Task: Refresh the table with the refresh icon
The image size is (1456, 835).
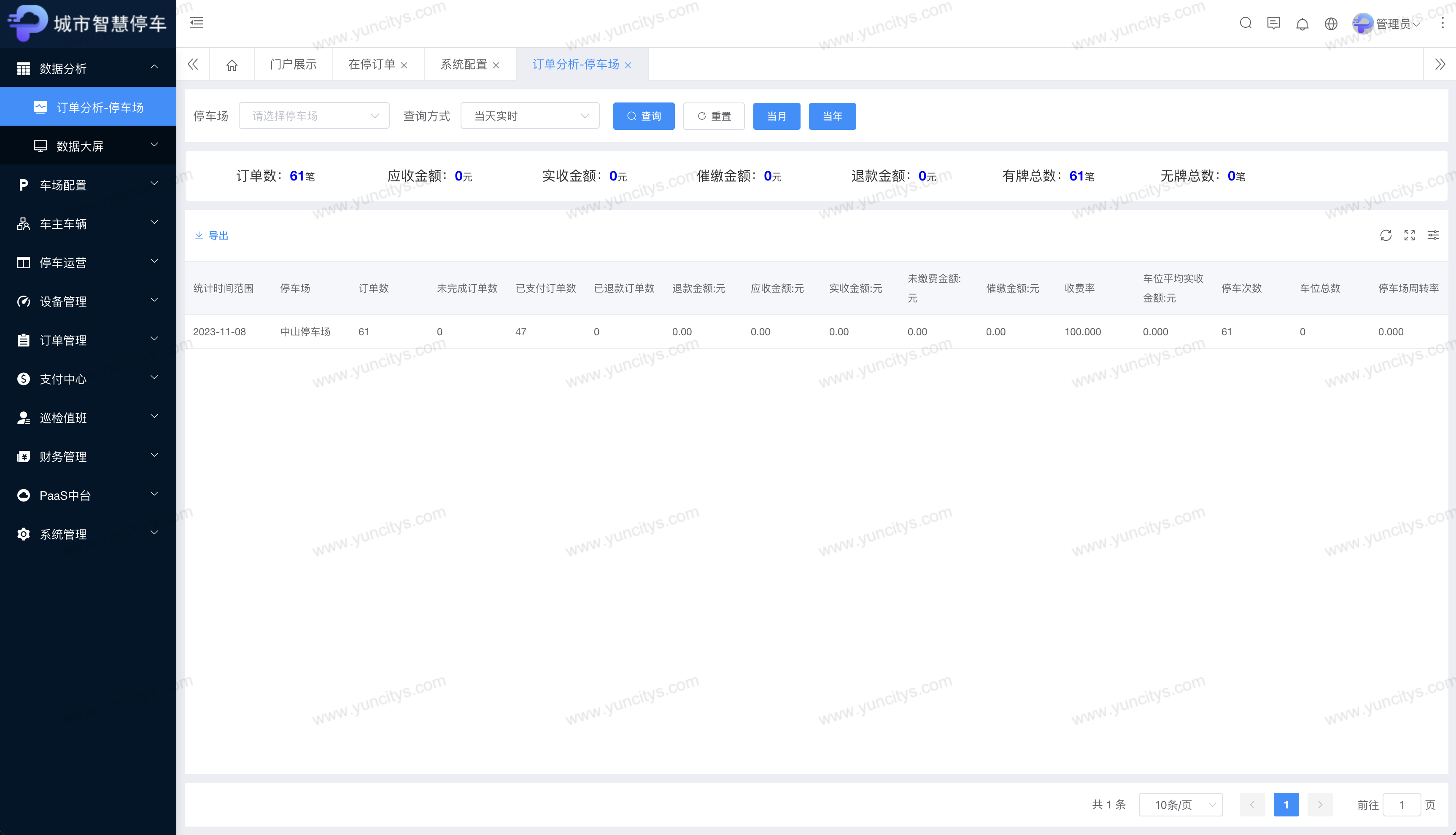Action: coord(1386,236)
